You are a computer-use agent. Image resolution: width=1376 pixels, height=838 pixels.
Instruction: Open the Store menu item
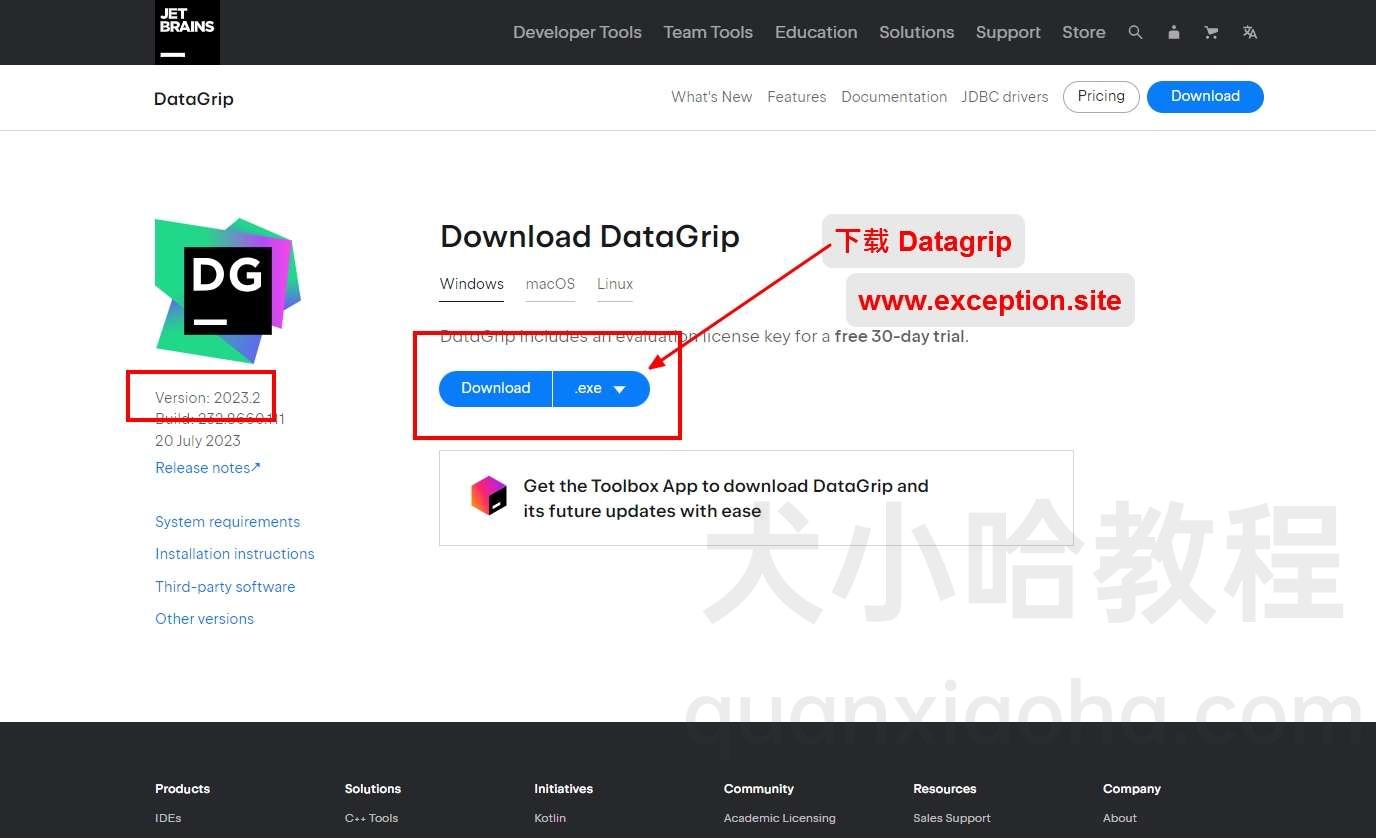coord(1084,32)
